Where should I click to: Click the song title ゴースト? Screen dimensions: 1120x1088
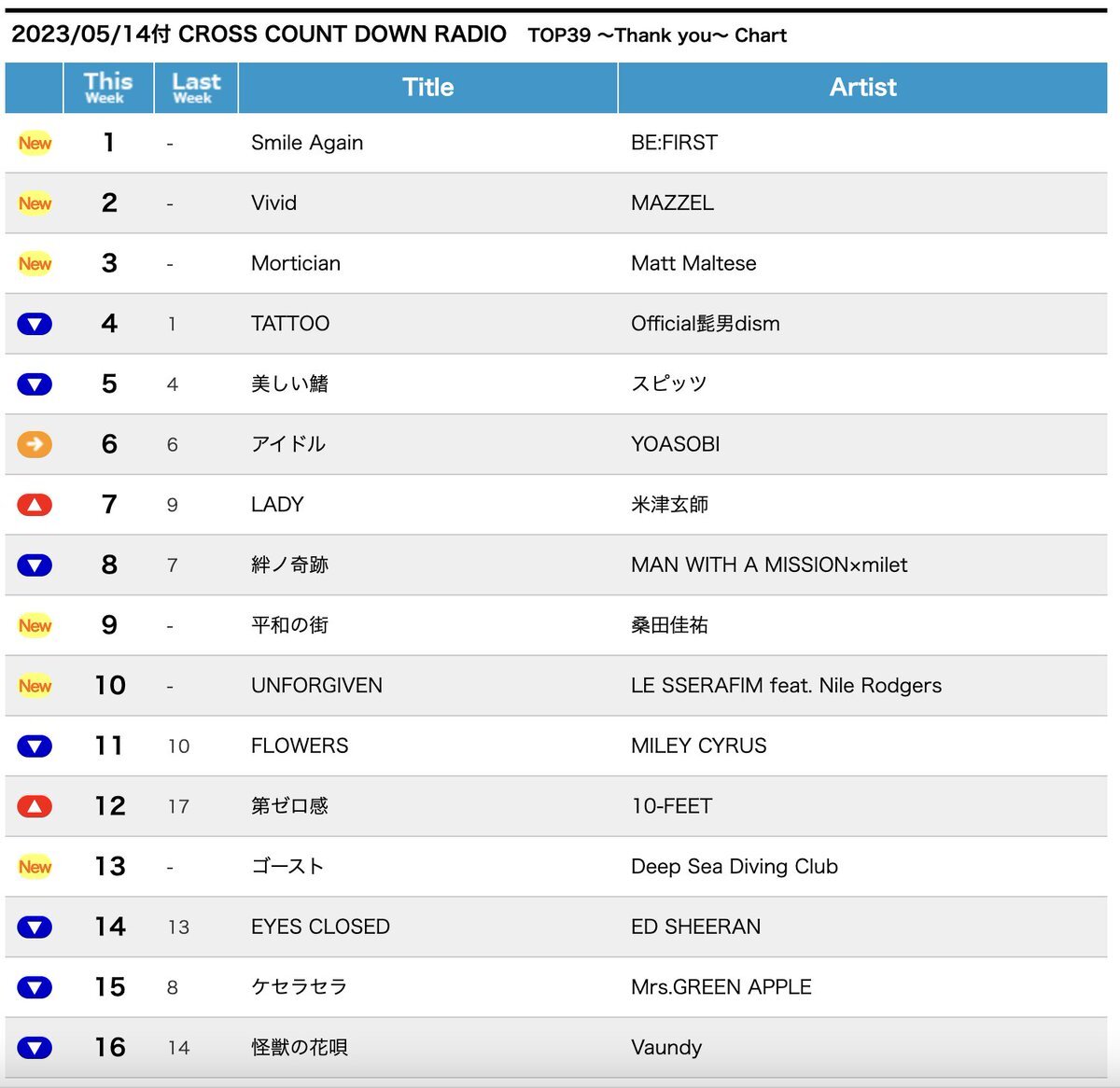(x=287, y=867)
